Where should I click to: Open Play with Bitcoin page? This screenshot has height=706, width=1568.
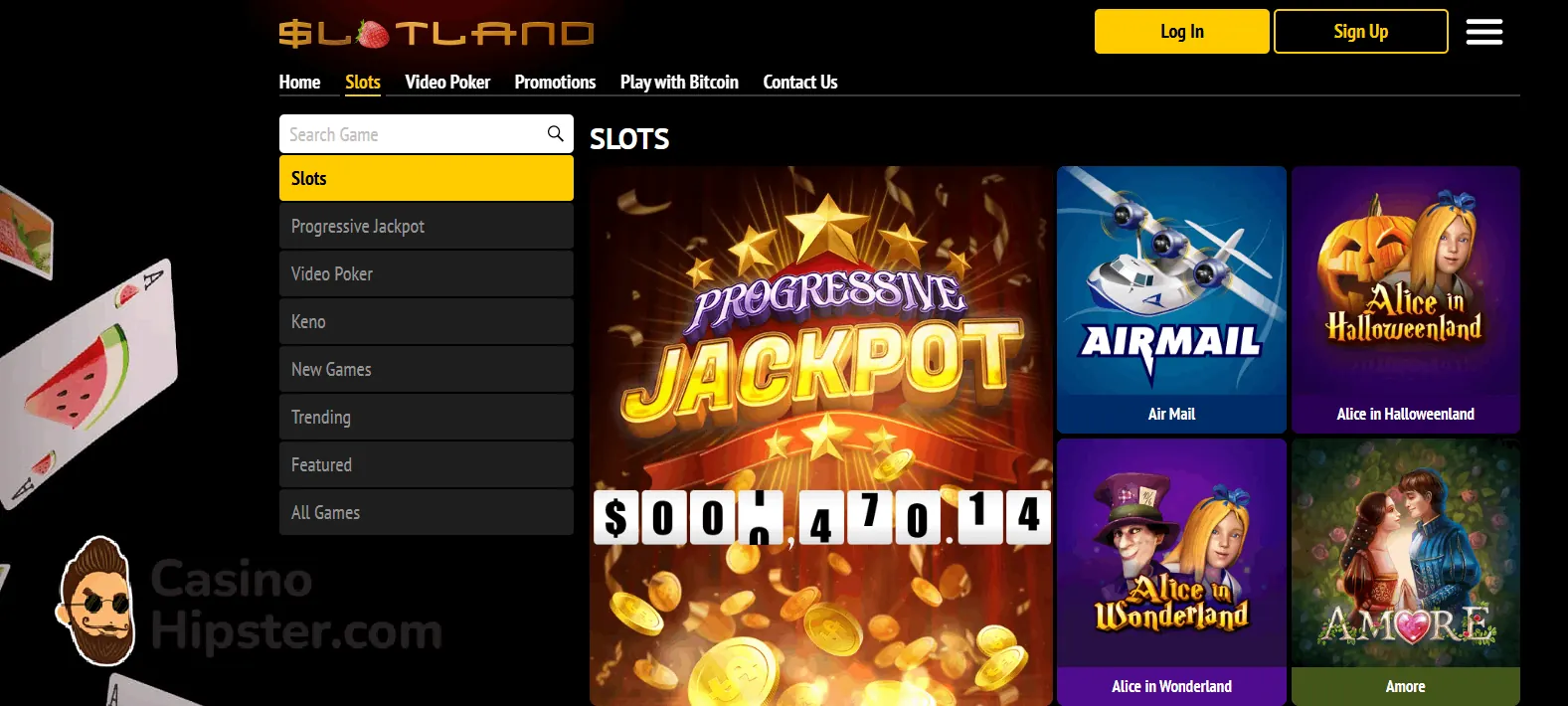(x=679, y=83)
